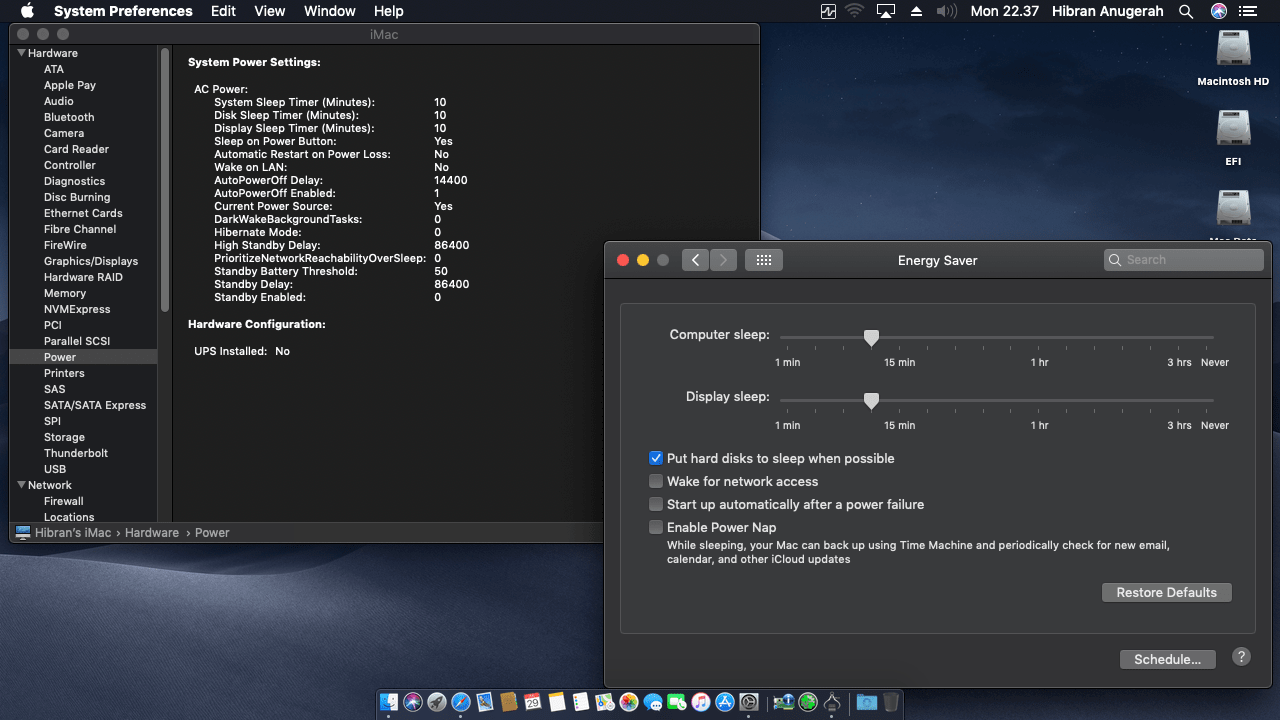This screenshot has height=720, width=1280.
Task: Click the forward navigation arrow in Energy Saver
Action: tap(723, 260)
